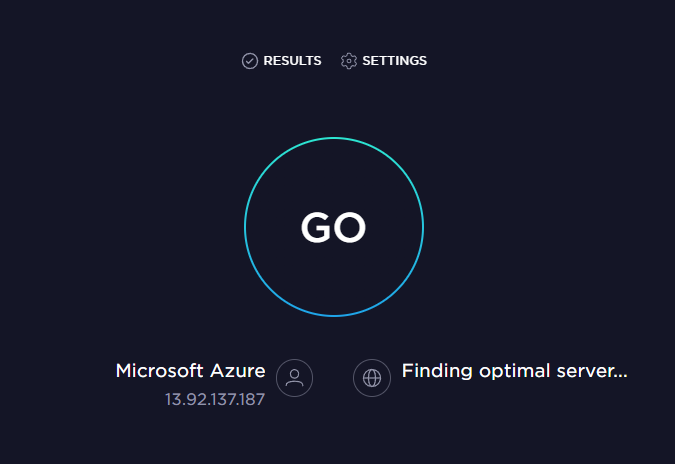Click the word Azure in provider name
This screenshot has height=464, width=675.
point(238,371)
